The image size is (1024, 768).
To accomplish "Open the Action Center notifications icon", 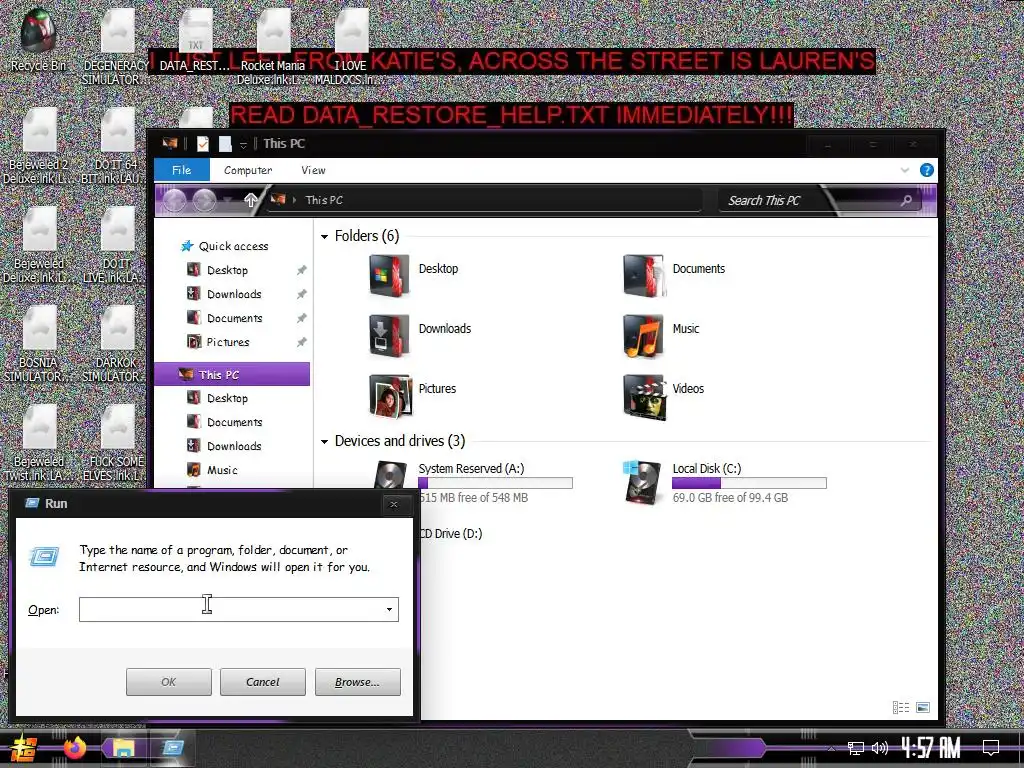I will tap(991, 748).
